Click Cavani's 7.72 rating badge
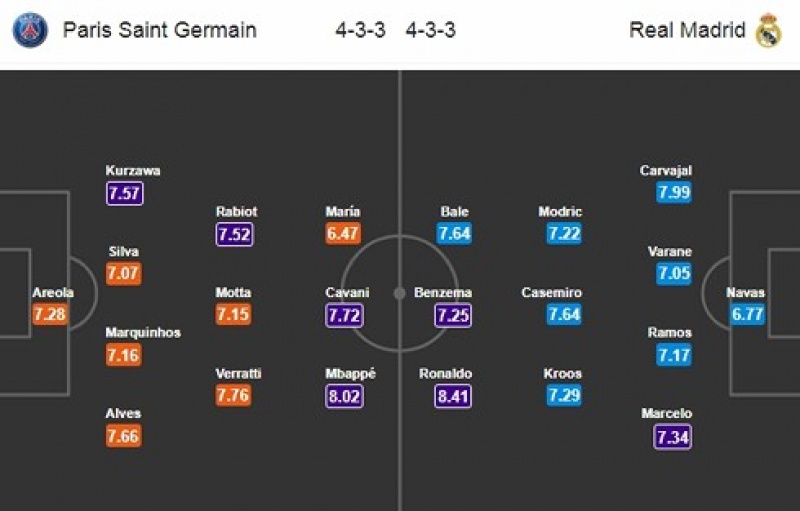Viewport: 800px width, 511px height. click(345, 315)
